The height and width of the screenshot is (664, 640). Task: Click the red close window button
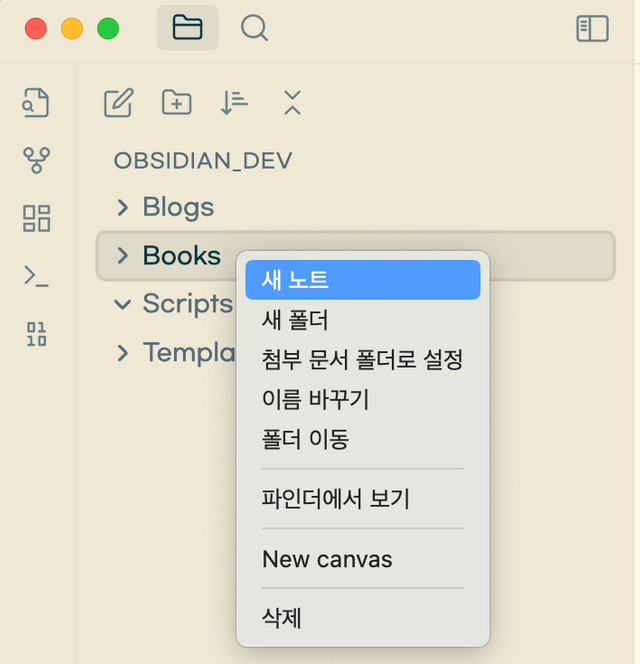(x=36, y=28)
